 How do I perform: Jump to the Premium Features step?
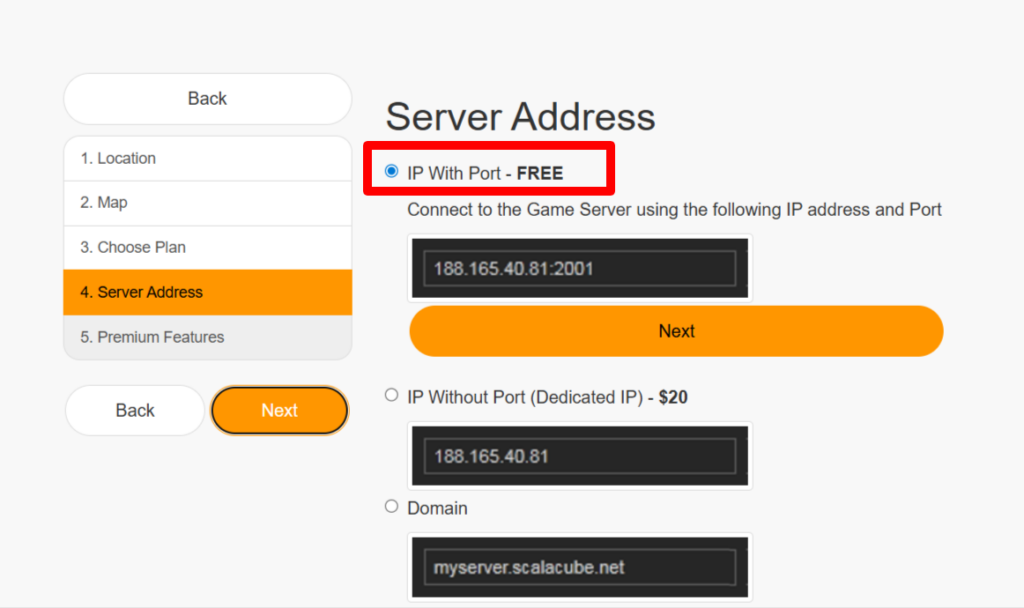207,337
